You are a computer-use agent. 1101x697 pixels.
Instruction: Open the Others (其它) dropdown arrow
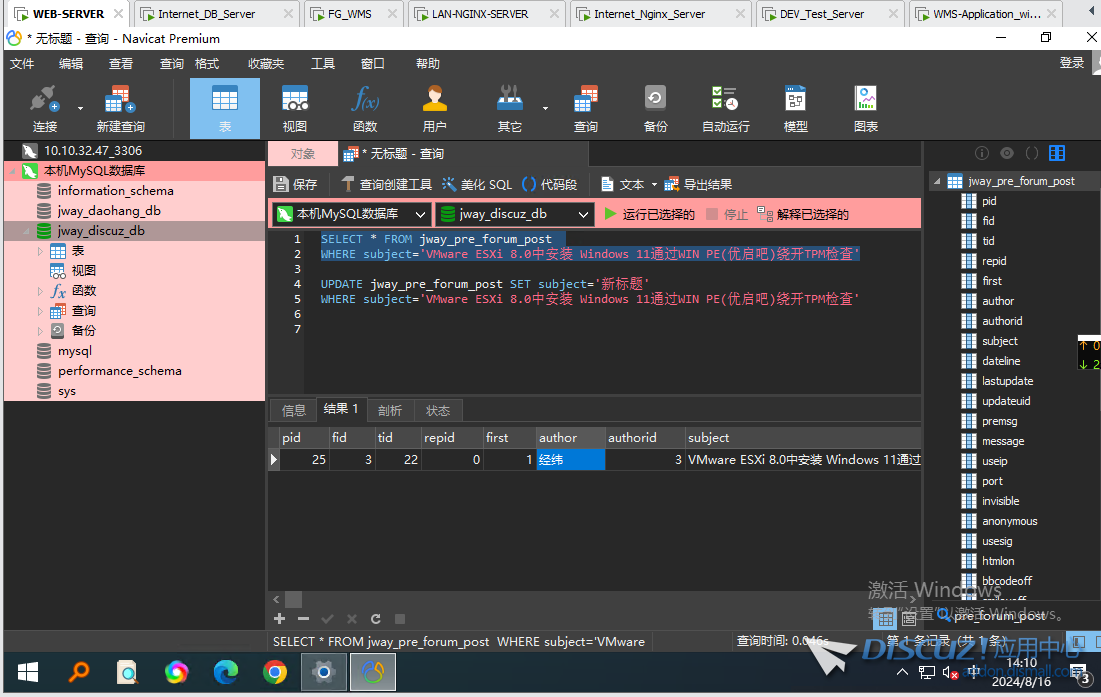(x=546, y=108)
